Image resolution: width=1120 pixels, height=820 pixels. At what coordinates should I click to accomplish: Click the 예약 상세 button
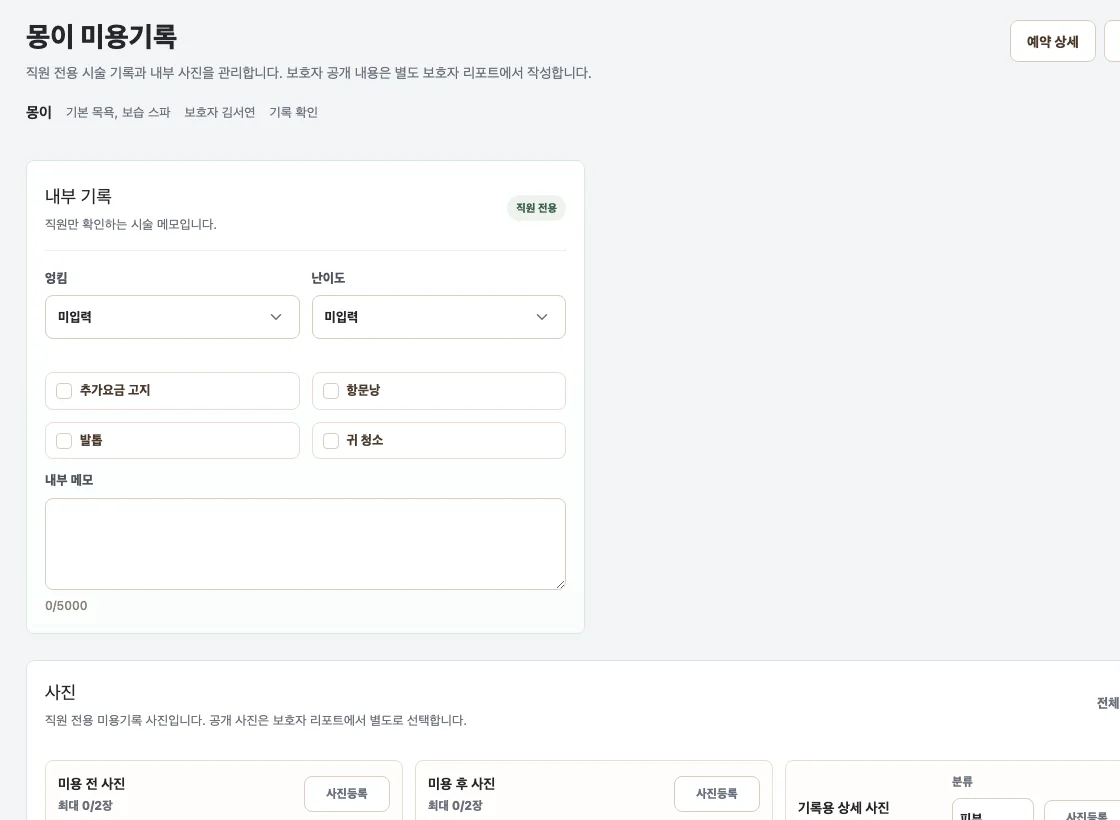(x=1052, y=41)
